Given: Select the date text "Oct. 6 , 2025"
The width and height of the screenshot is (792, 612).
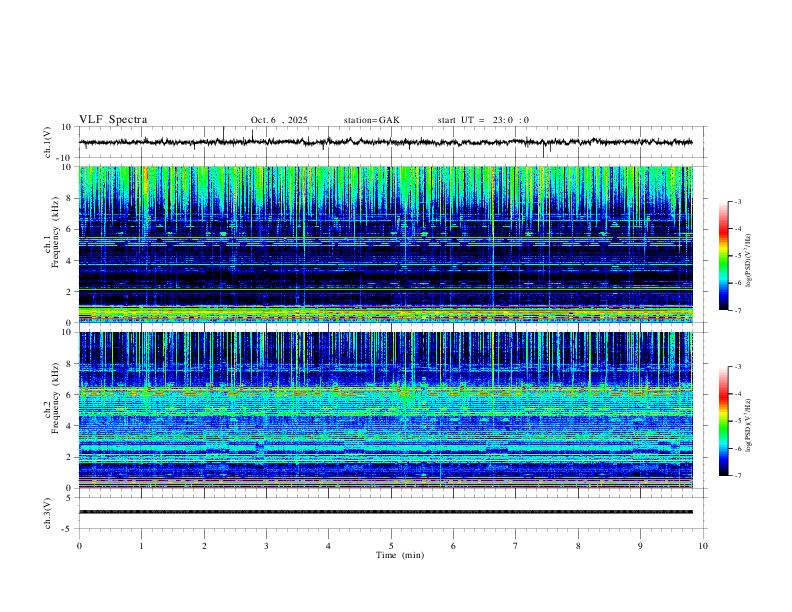Looking at the screenshot, I should click(x=279, y=120).
